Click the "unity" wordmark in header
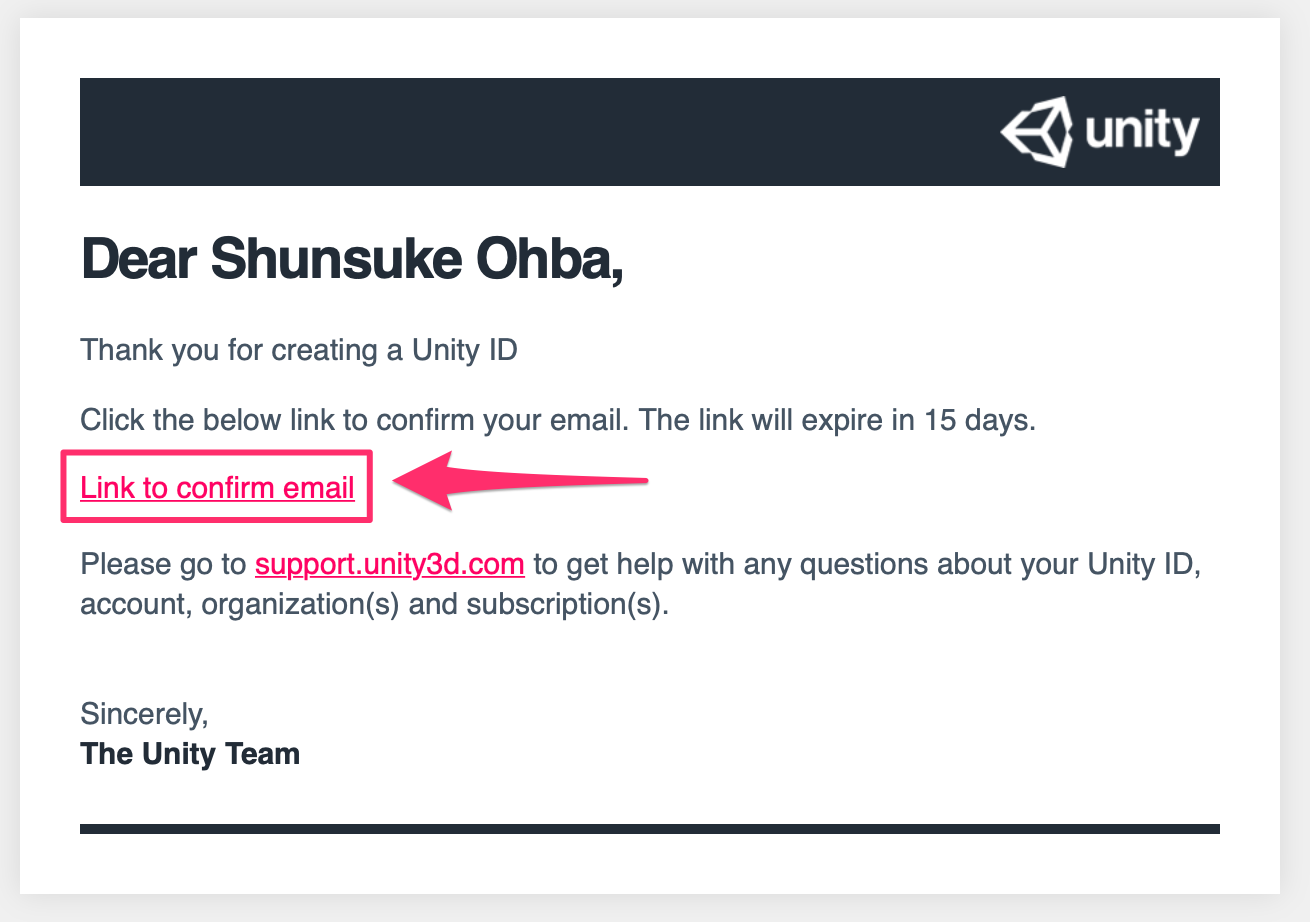 pyautogui.click(x=1142, y=131)
